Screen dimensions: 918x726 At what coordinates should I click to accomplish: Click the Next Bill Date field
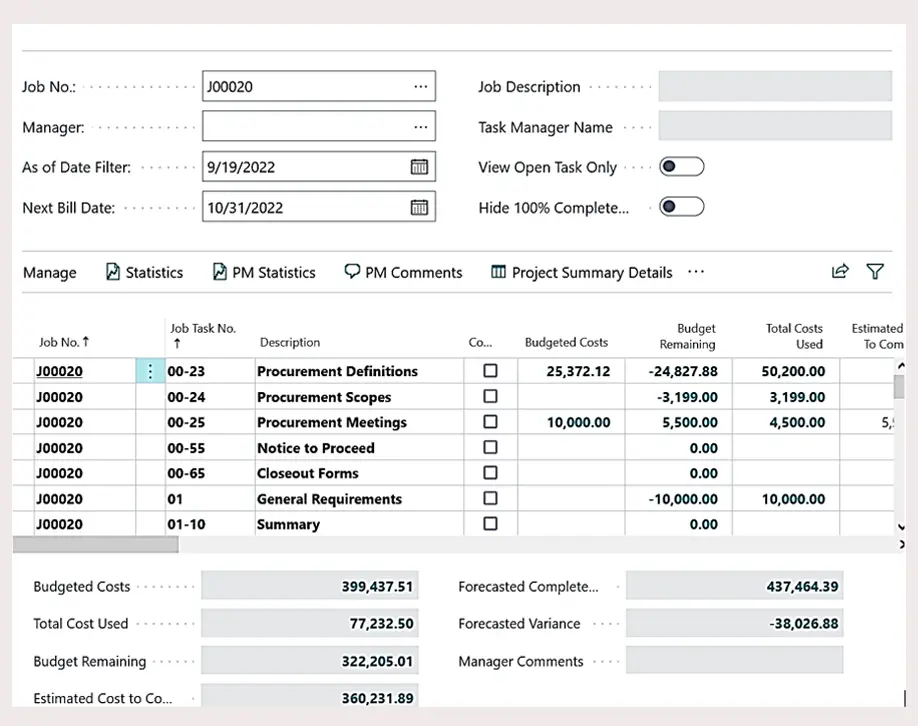pyautogui.click(x=318, y=207)
